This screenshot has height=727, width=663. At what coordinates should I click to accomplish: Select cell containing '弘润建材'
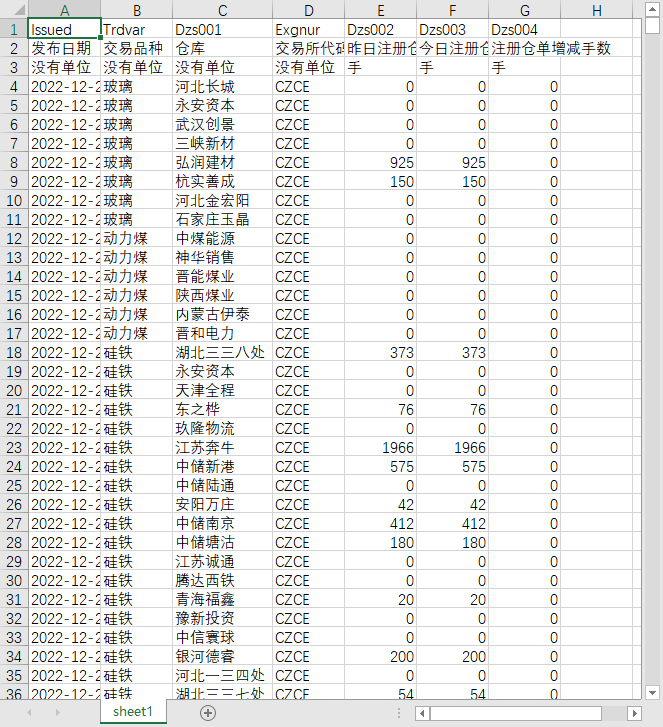tap(223, 162)
